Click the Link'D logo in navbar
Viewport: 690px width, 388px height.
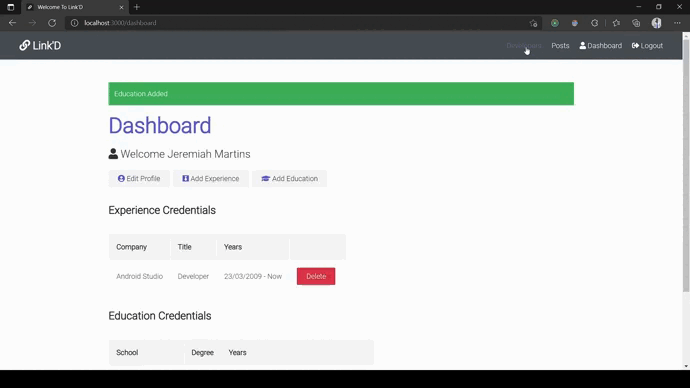click(x=40, y=45)
